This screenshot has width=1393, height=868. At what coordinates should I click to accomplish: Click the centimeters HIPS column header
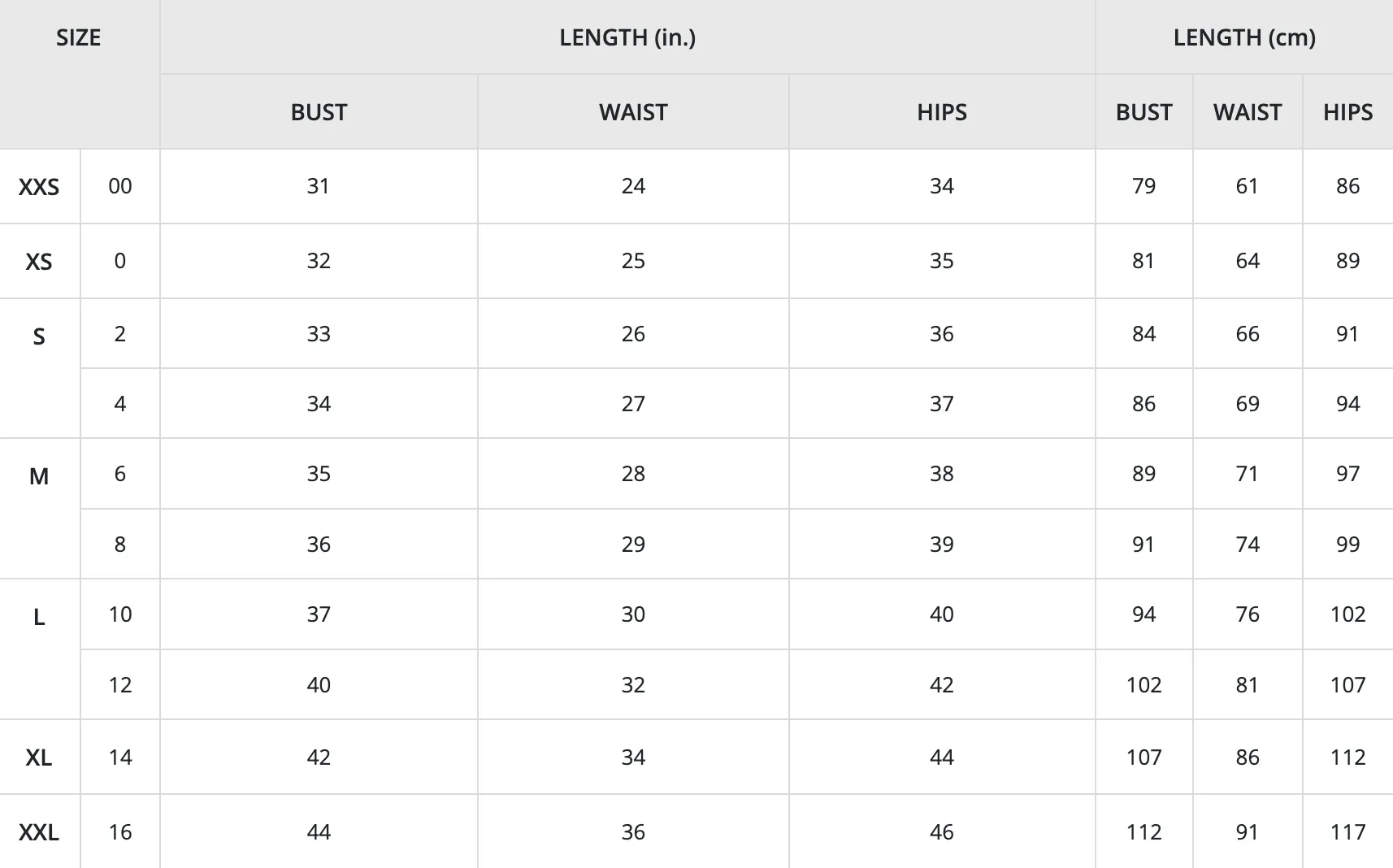[1347, 112]
